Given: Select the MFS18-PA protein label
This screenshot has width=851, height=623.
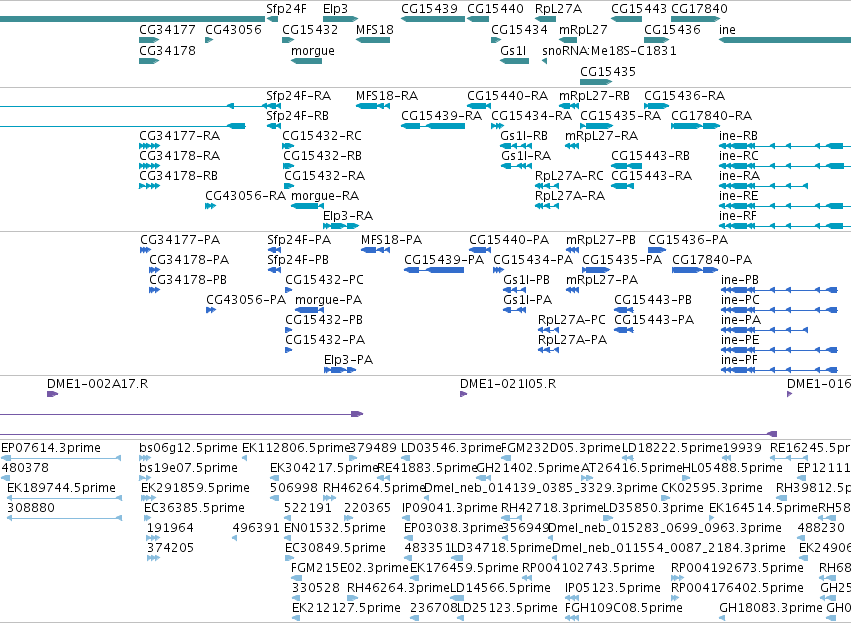Looking at the screenshot, I should (391, 240).
